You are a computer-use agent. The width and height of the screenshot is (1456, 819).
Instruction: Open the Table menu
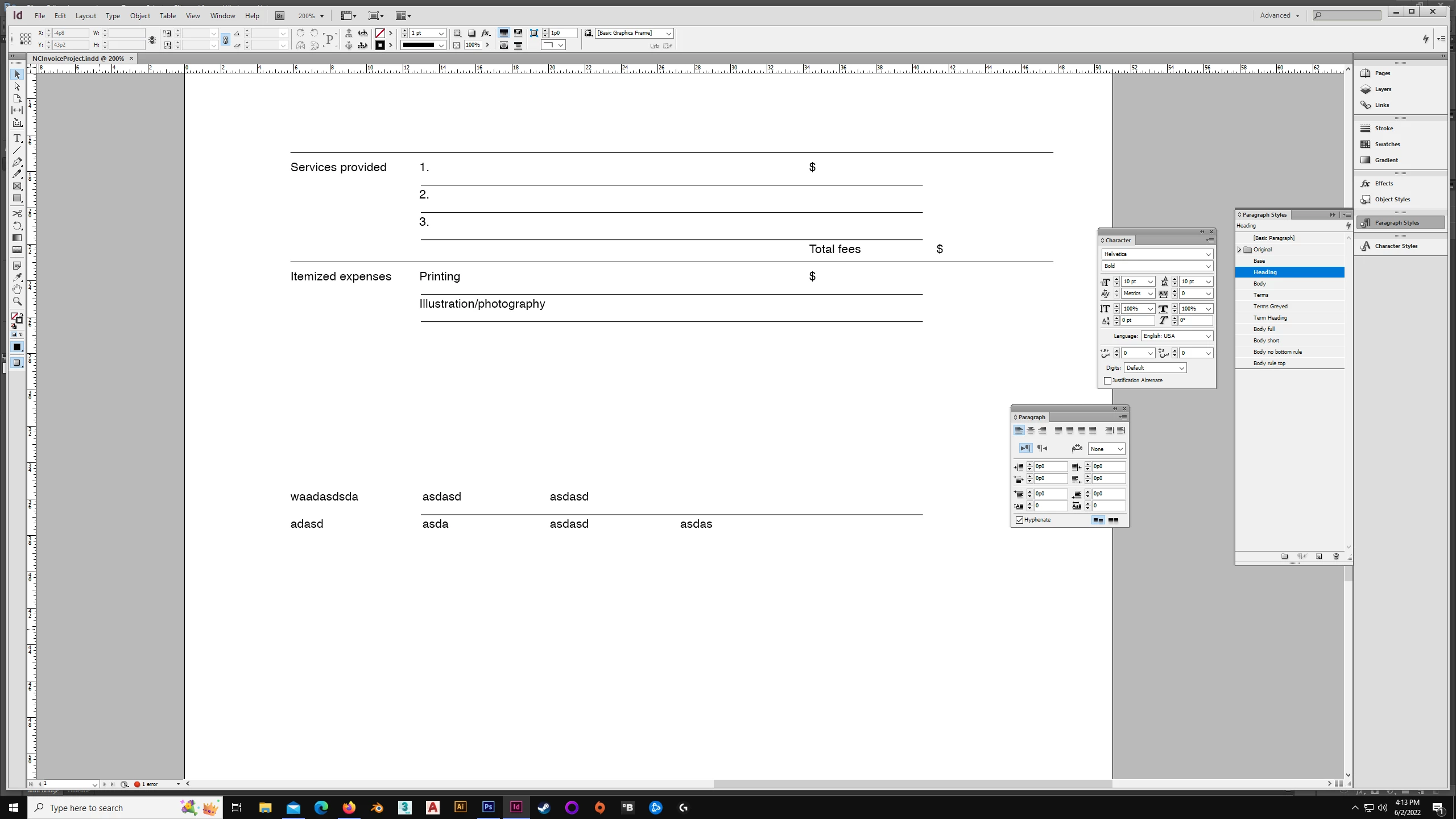point(167,16)
